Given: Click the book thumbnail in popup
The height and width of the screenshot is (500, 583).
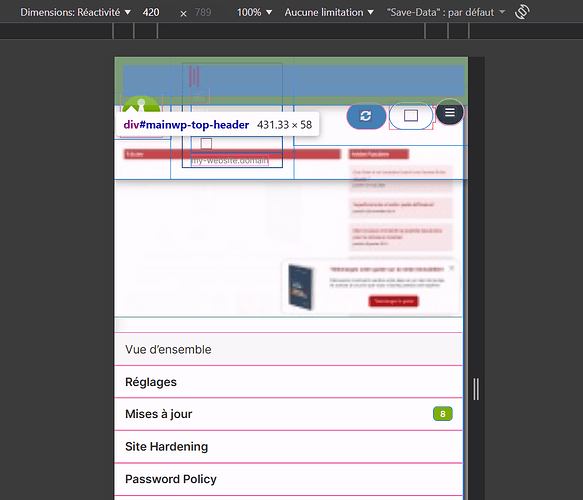Looking at the screenshot, I should pyautogui.click(x=300, y=287).
